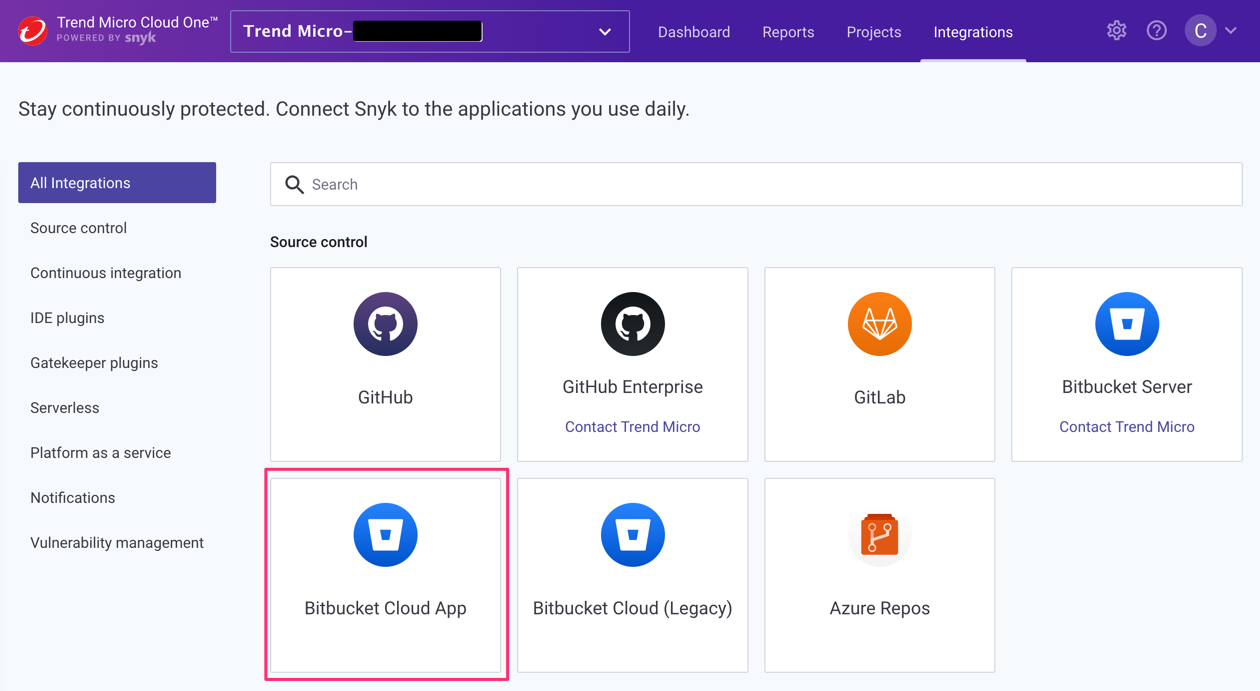The image size is (1260, 691).
Task: Switch to the Projects tab
Action: point(874,32)
